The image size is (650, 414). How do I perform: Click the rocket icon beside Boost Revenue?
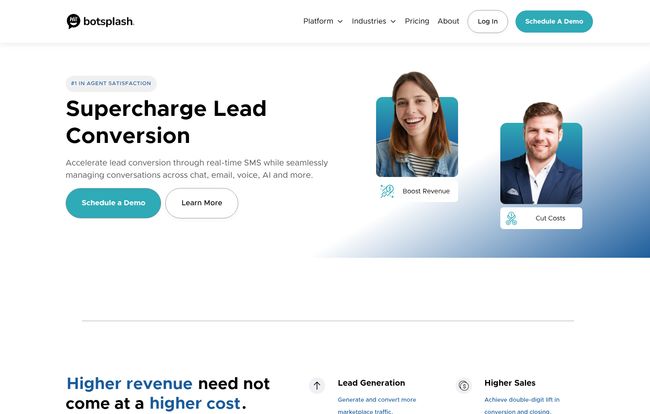coord(387,191)
